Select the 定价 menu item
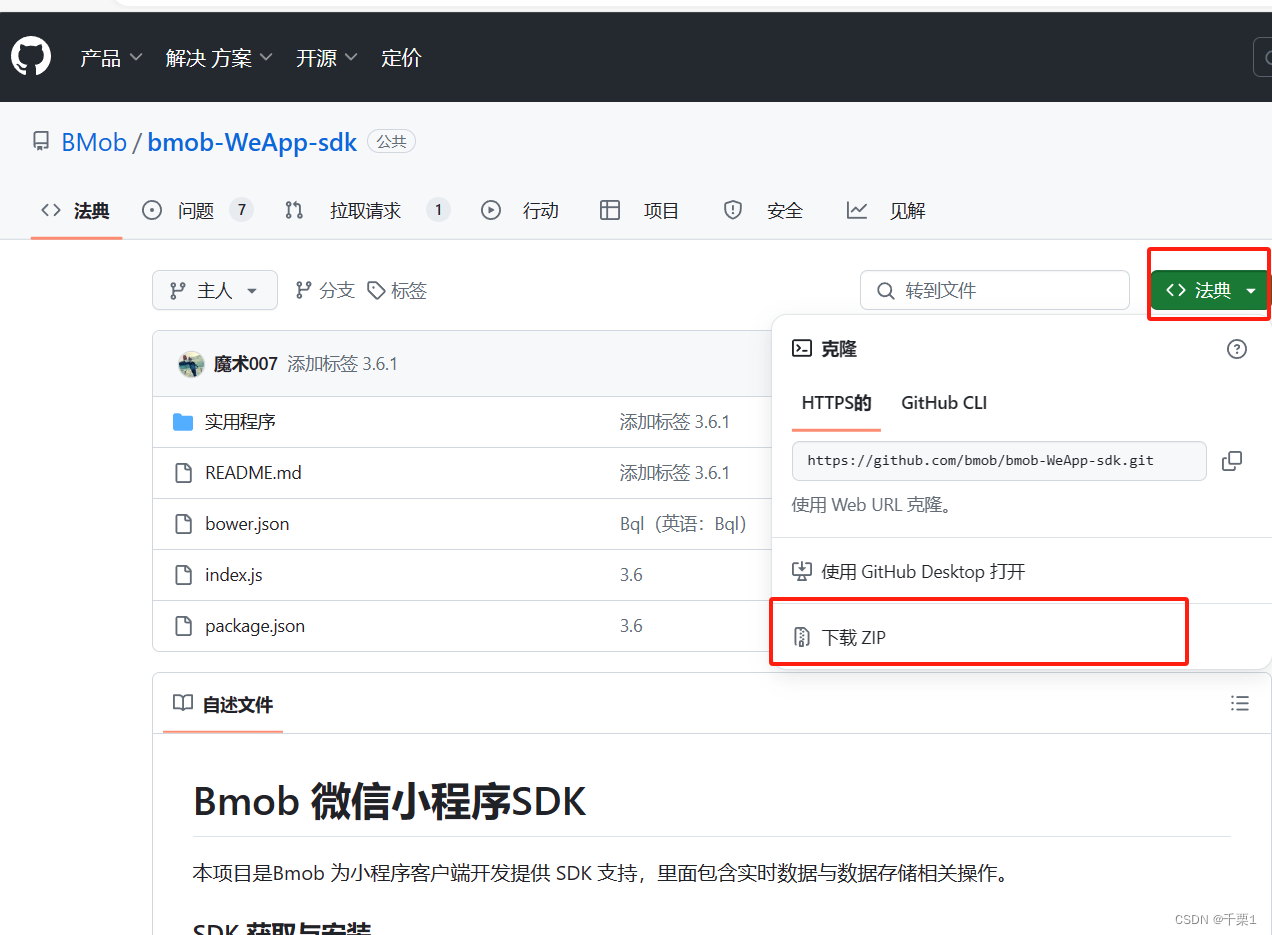The height and width of the screenshot is (935, 1272). pos(401,58)
